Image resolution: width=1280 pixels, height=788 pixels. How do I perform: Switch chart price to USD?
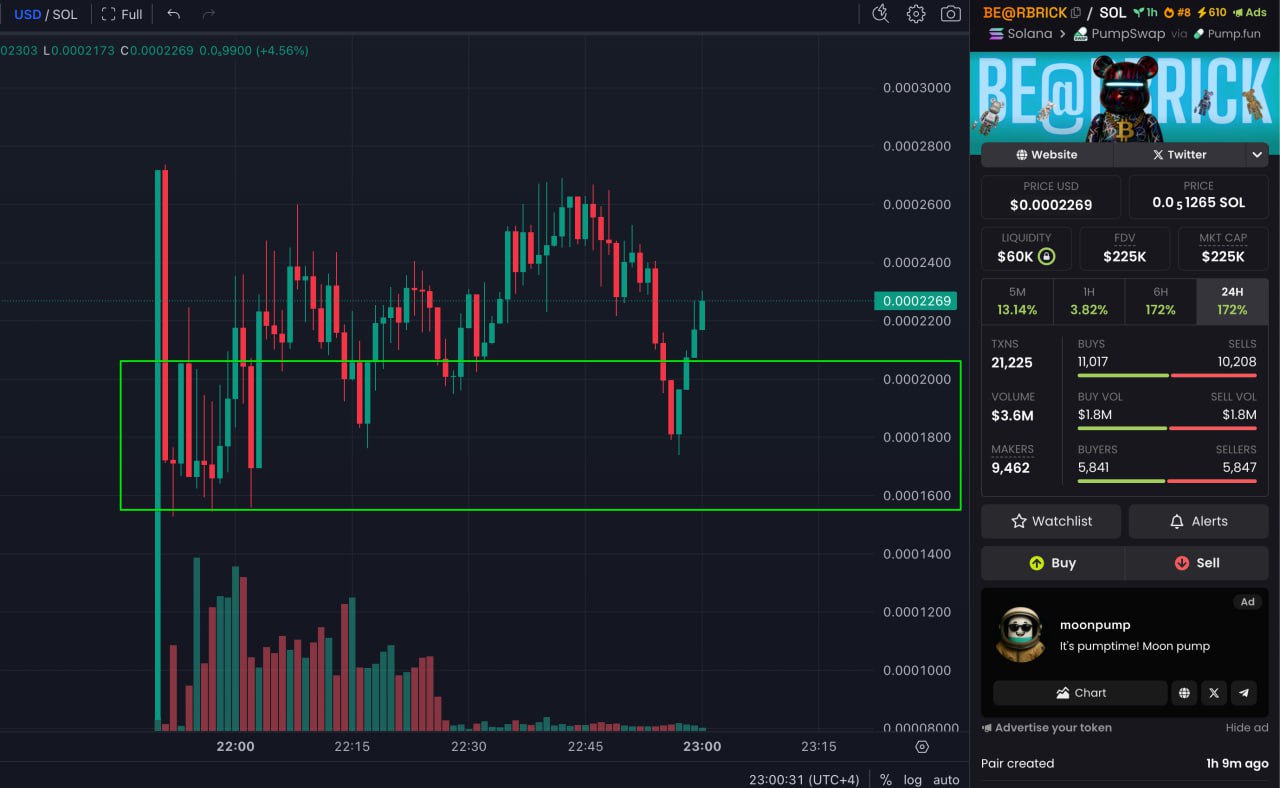pos(28,14)
